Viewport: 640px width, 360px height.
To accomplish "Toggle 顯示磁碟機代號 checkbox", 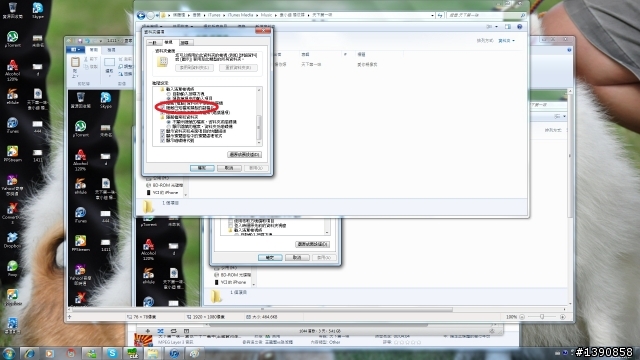I will click(x=162, y=140).
